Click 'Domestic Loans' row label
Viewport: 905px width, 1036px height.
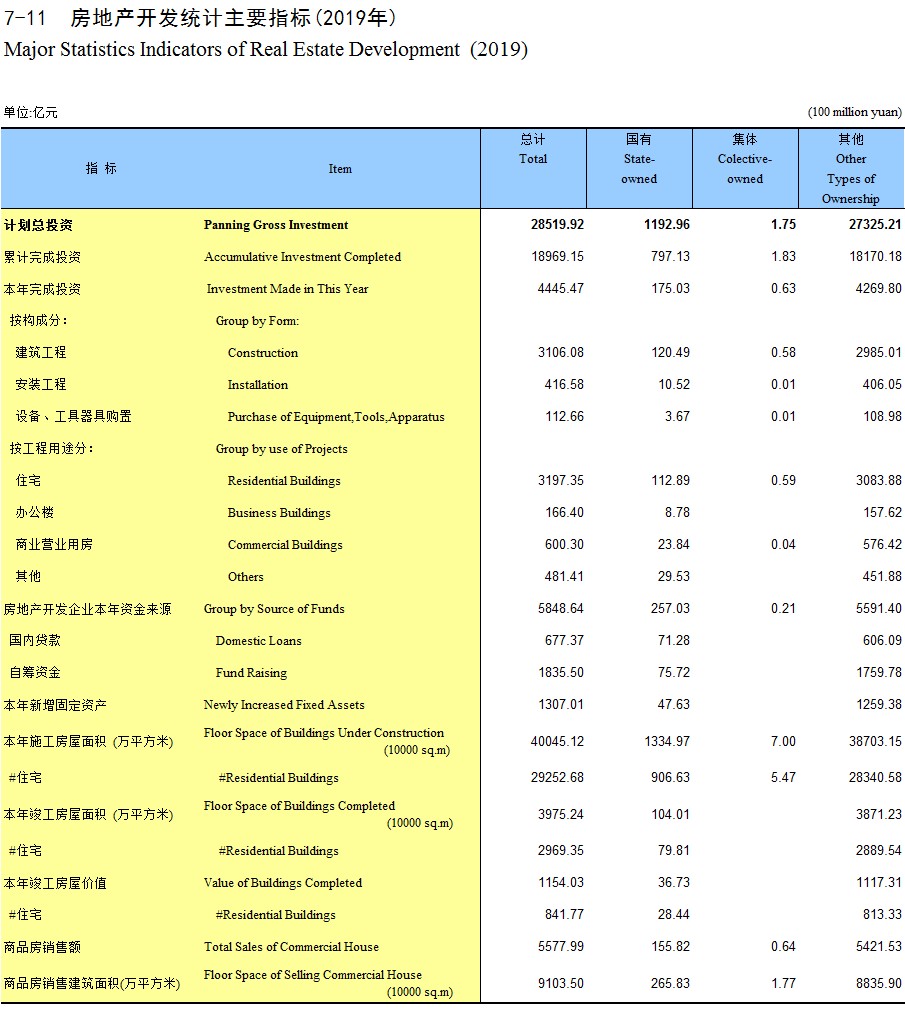(258, 641)
